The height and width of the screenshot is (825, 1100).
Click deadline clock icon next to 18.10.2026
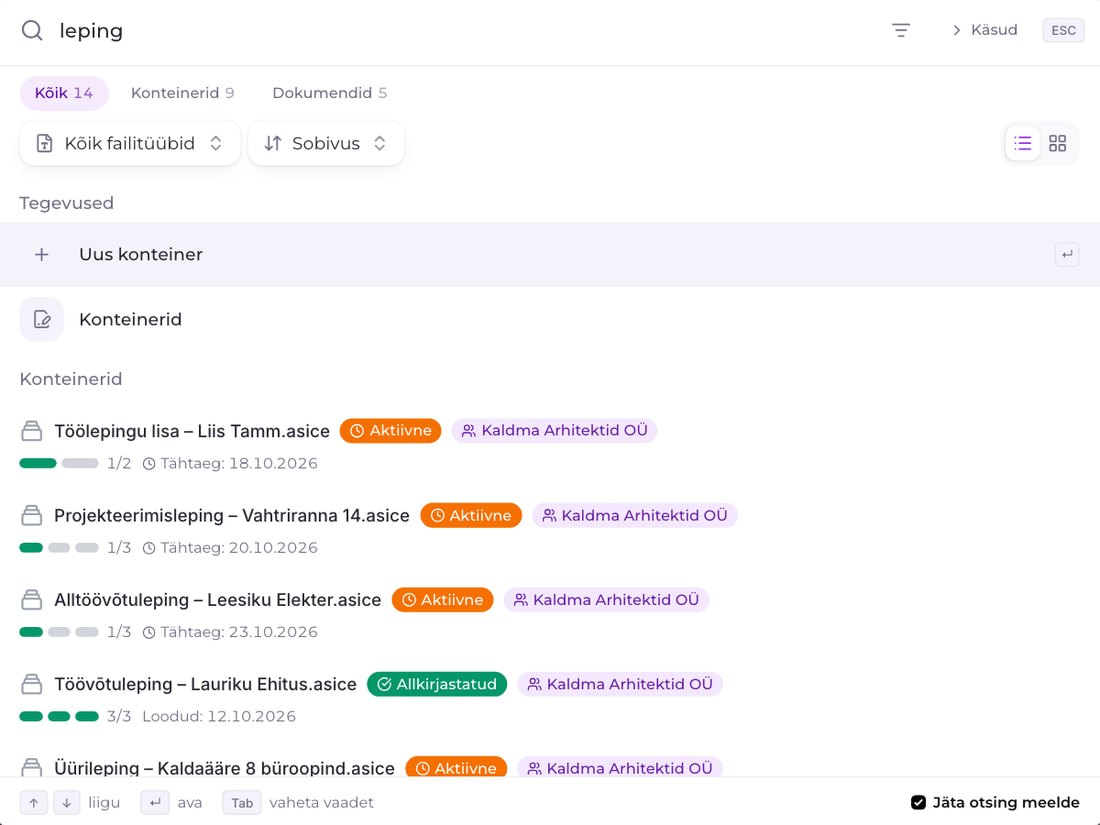(x=149, y=464)
